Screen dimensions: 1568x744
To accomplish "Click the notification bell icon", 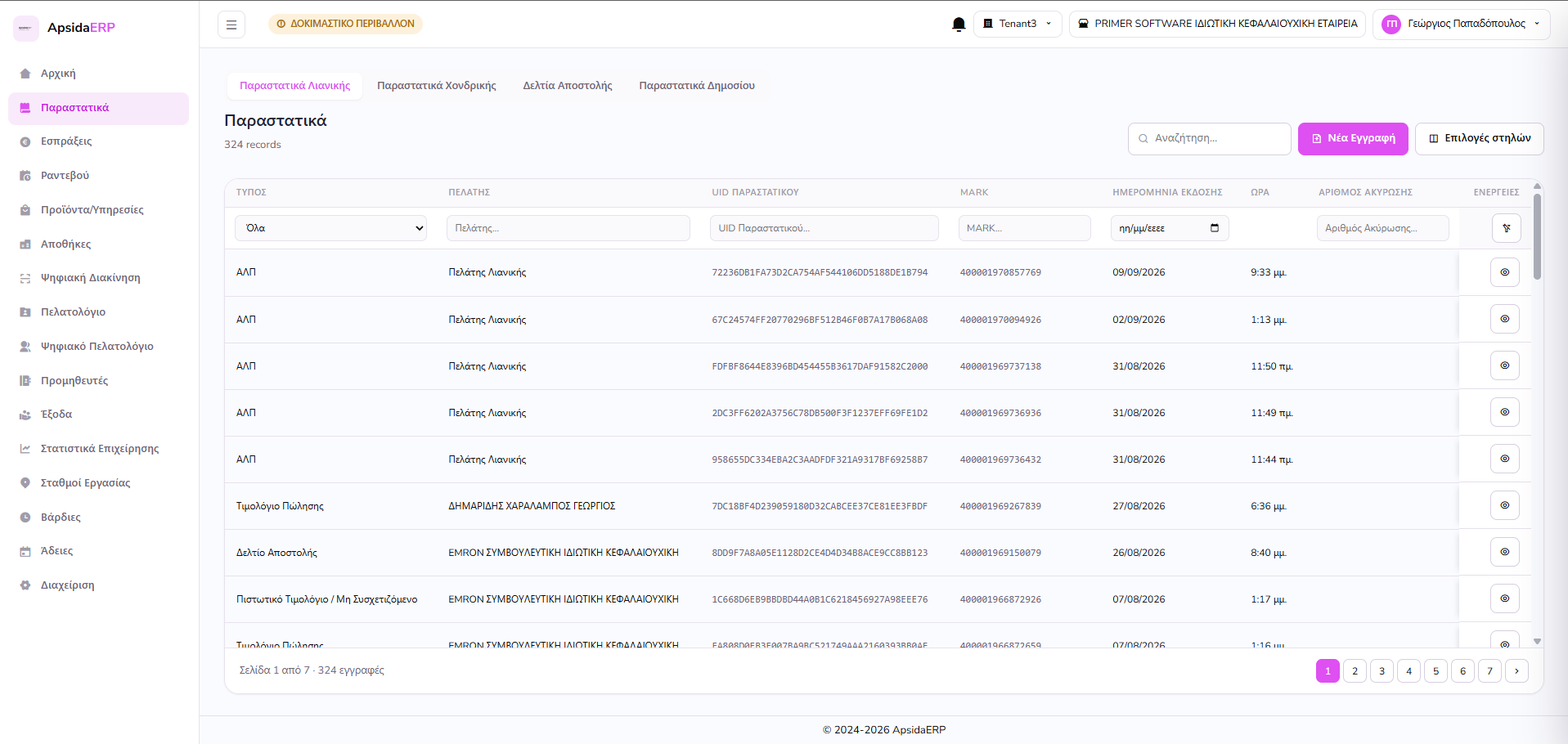I will tap(959, 24).
